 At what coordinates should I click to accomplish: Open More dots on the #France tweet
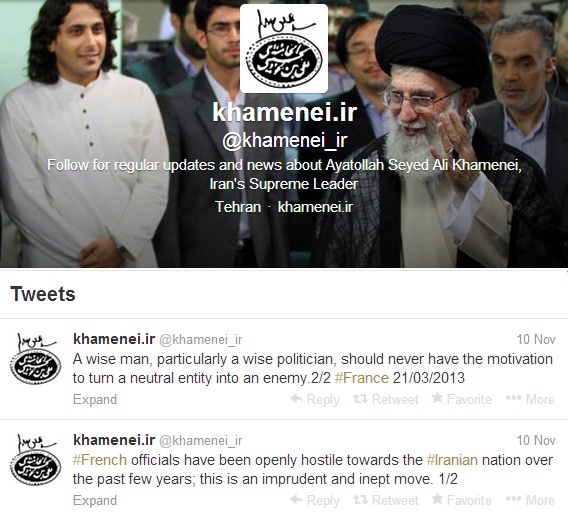[513, 398]
